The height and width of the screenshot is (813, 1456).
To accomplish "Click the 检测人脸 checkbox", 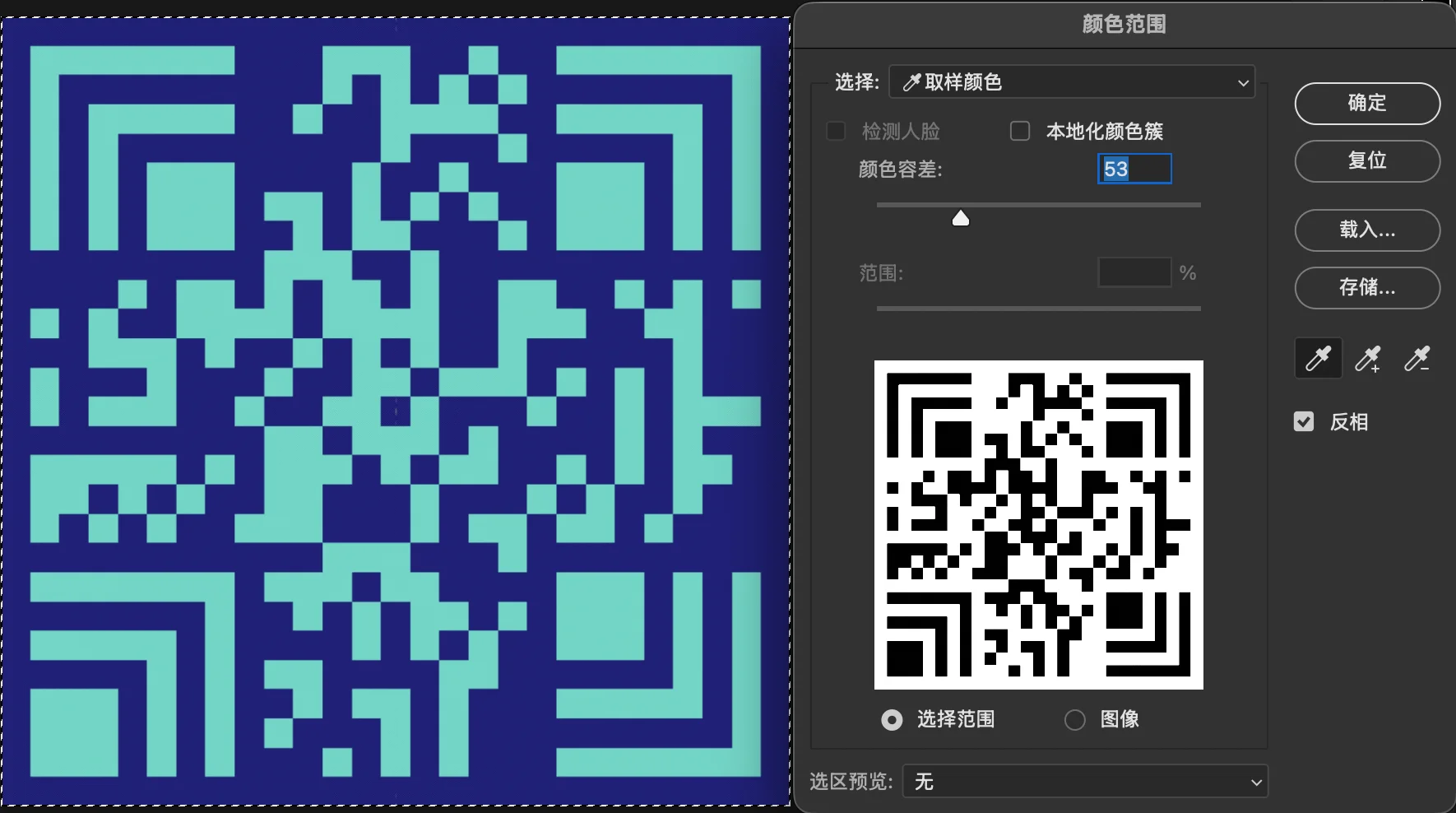I will click(x=836, y=132).
